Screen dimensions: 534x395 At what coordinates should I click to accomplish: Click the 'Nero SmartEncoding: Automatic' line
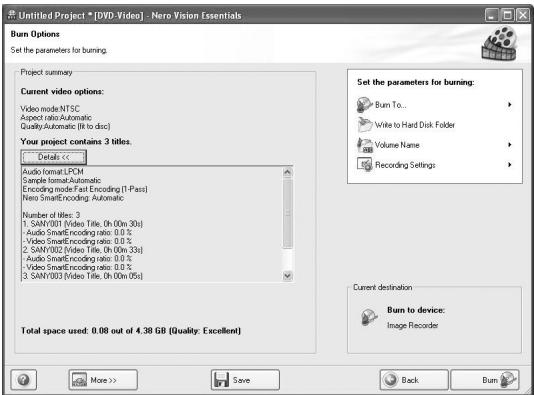click(73, 198)
